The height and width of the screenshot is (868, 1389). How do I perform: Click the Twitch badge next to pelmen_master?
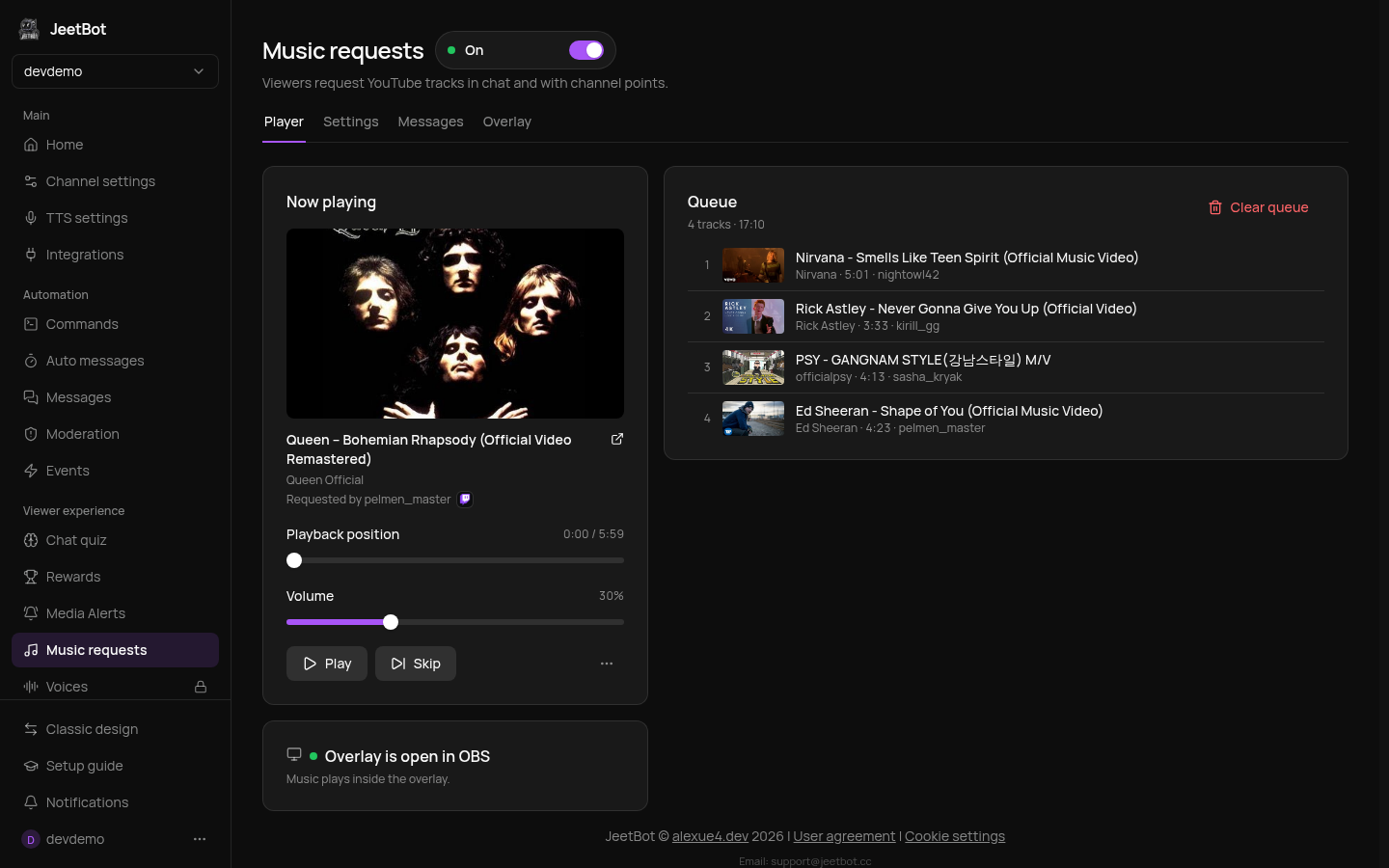[x=465, y=499]
